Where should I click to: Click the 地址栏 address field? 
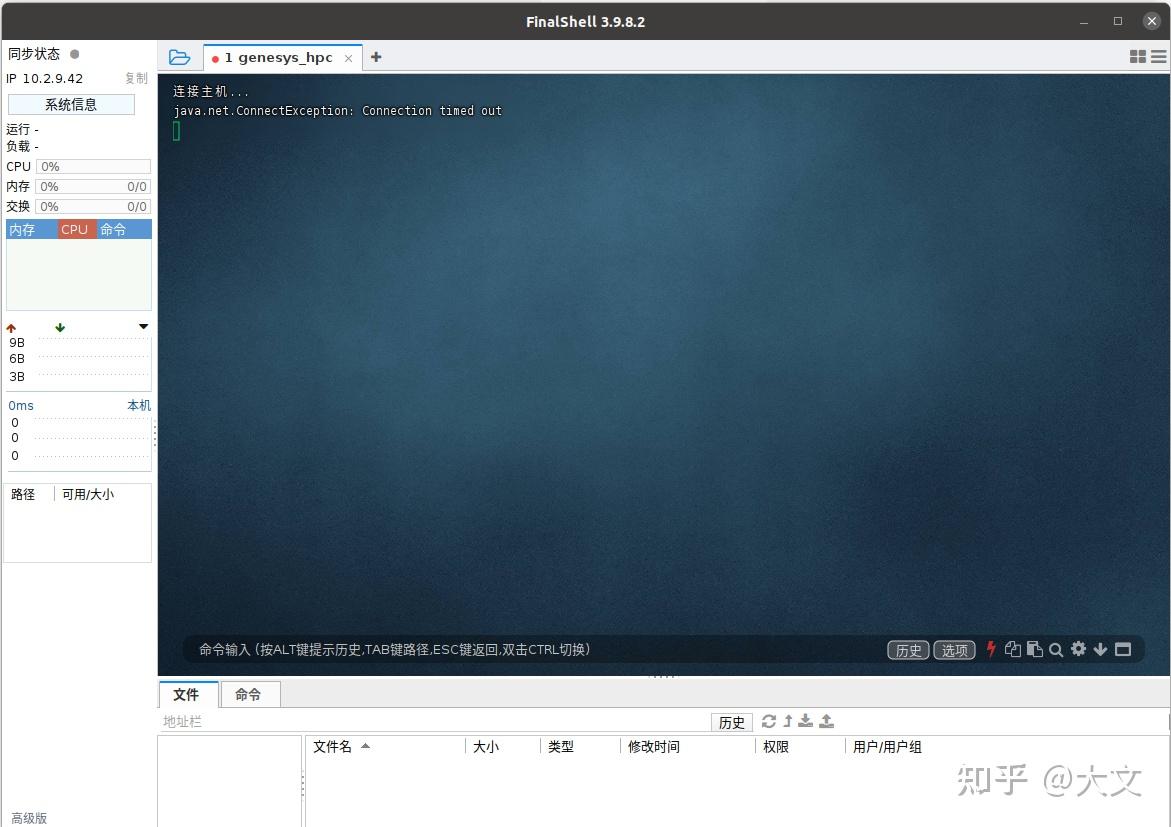[433, 722]
